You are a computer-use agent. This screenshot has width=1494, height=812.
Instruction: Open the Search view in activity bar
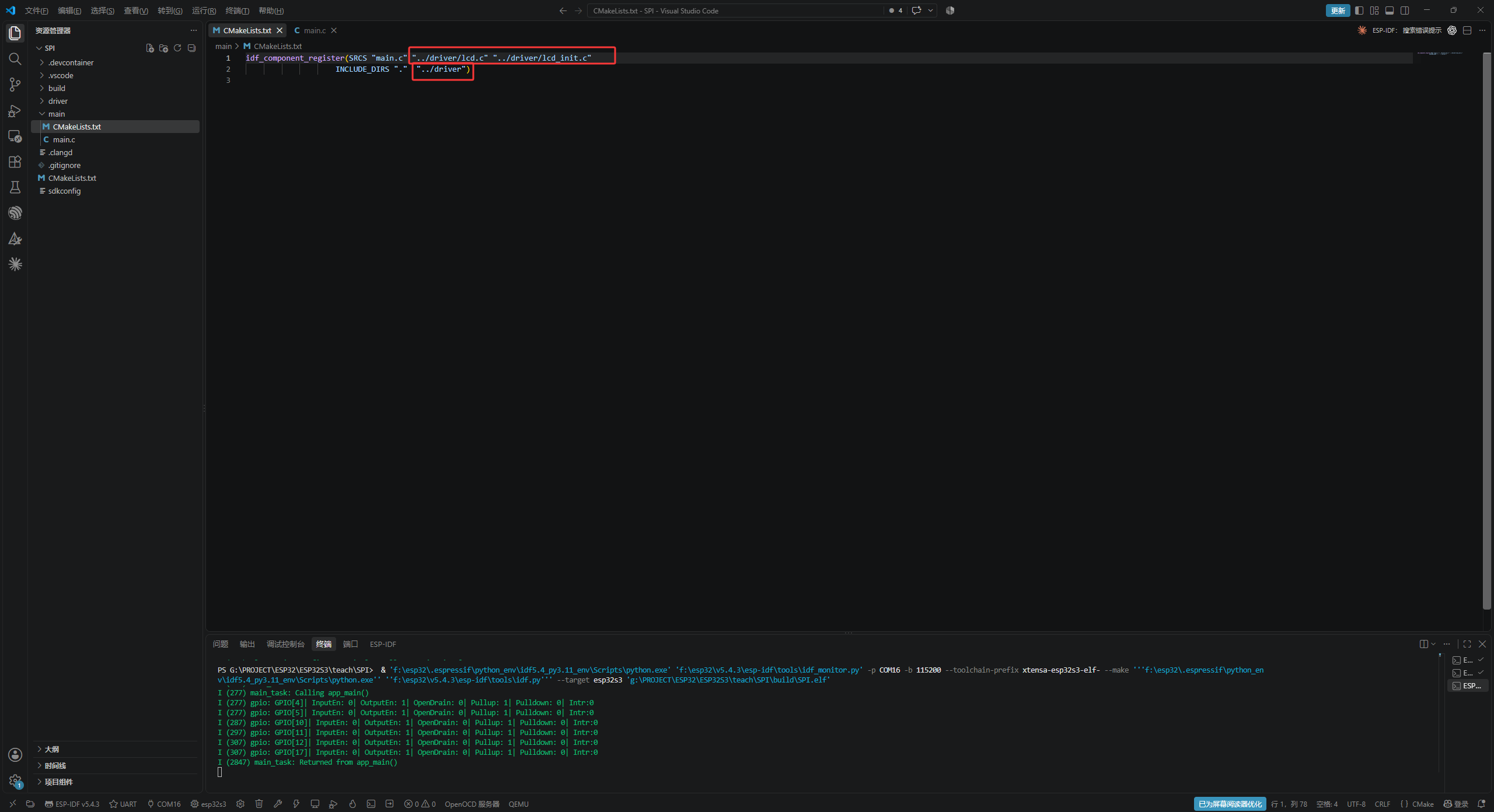tap(15, 59)
